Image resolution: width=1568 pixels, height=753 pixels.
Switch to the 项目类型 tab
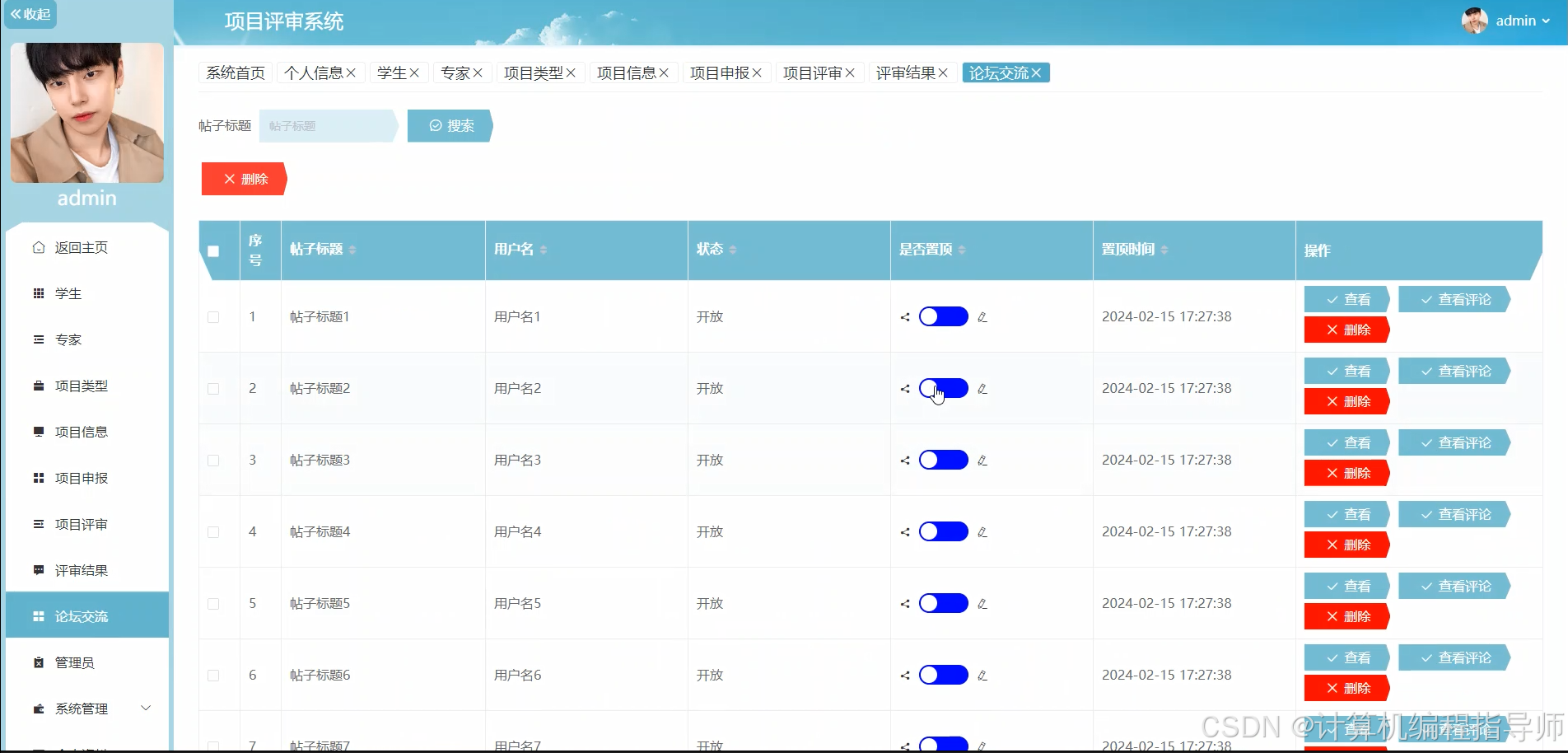(533, 73)
